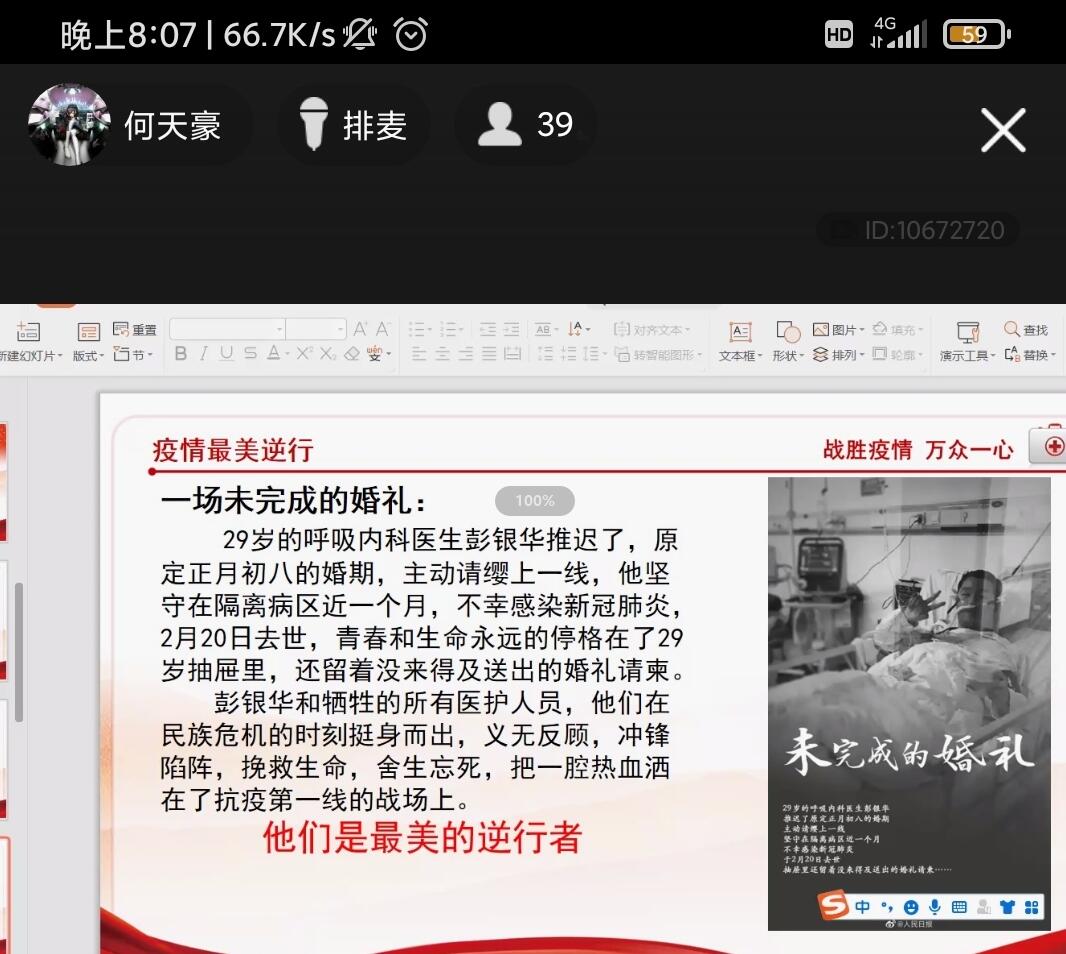This screenshot has width=1066, height=954.
Task: Tap the 39 participants count button
Action: click(x=525, y=125)
